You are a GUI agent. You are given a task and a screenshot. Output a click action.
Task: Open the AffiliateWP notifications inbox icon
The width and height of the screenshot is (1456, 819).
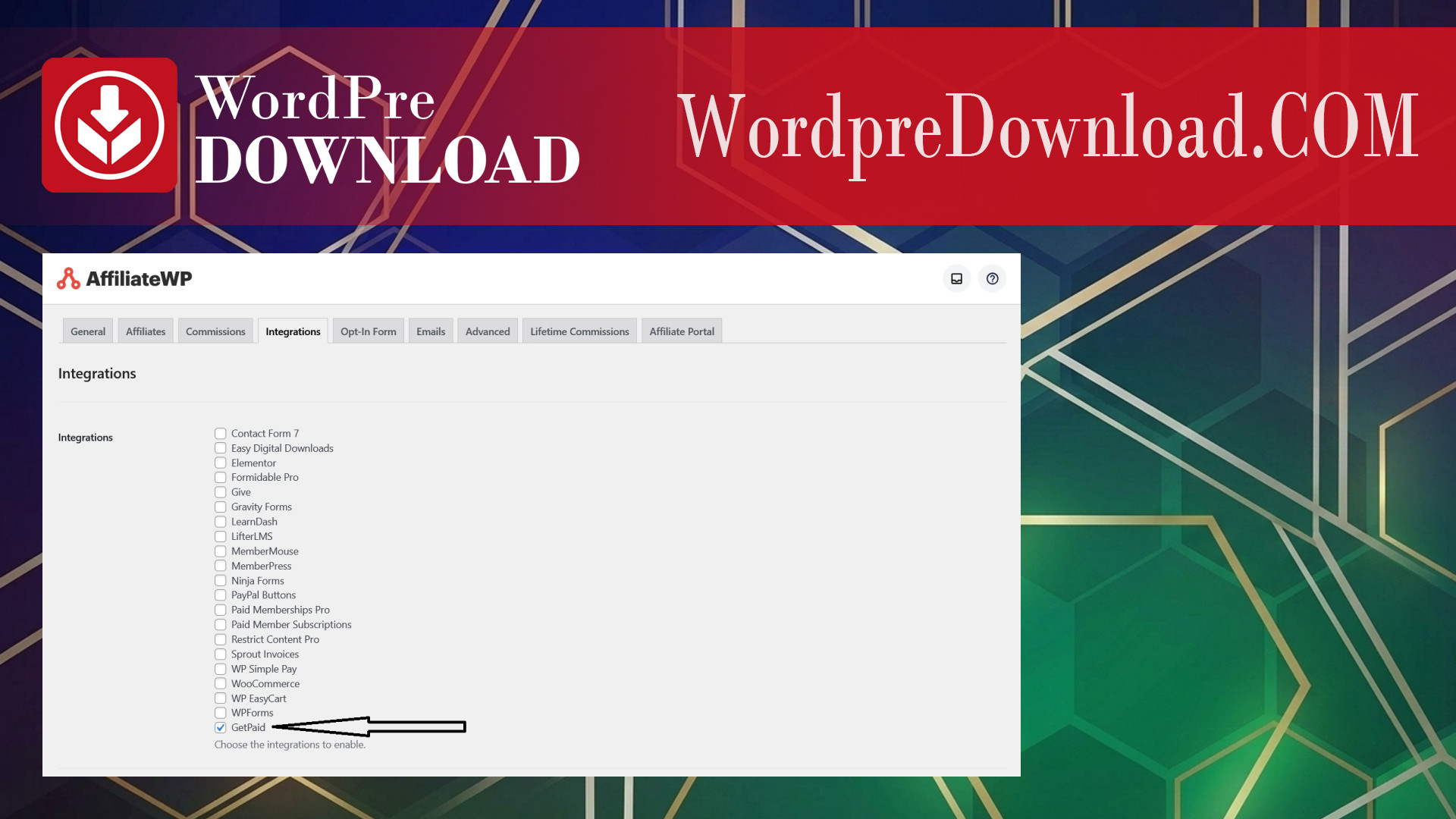956,278
